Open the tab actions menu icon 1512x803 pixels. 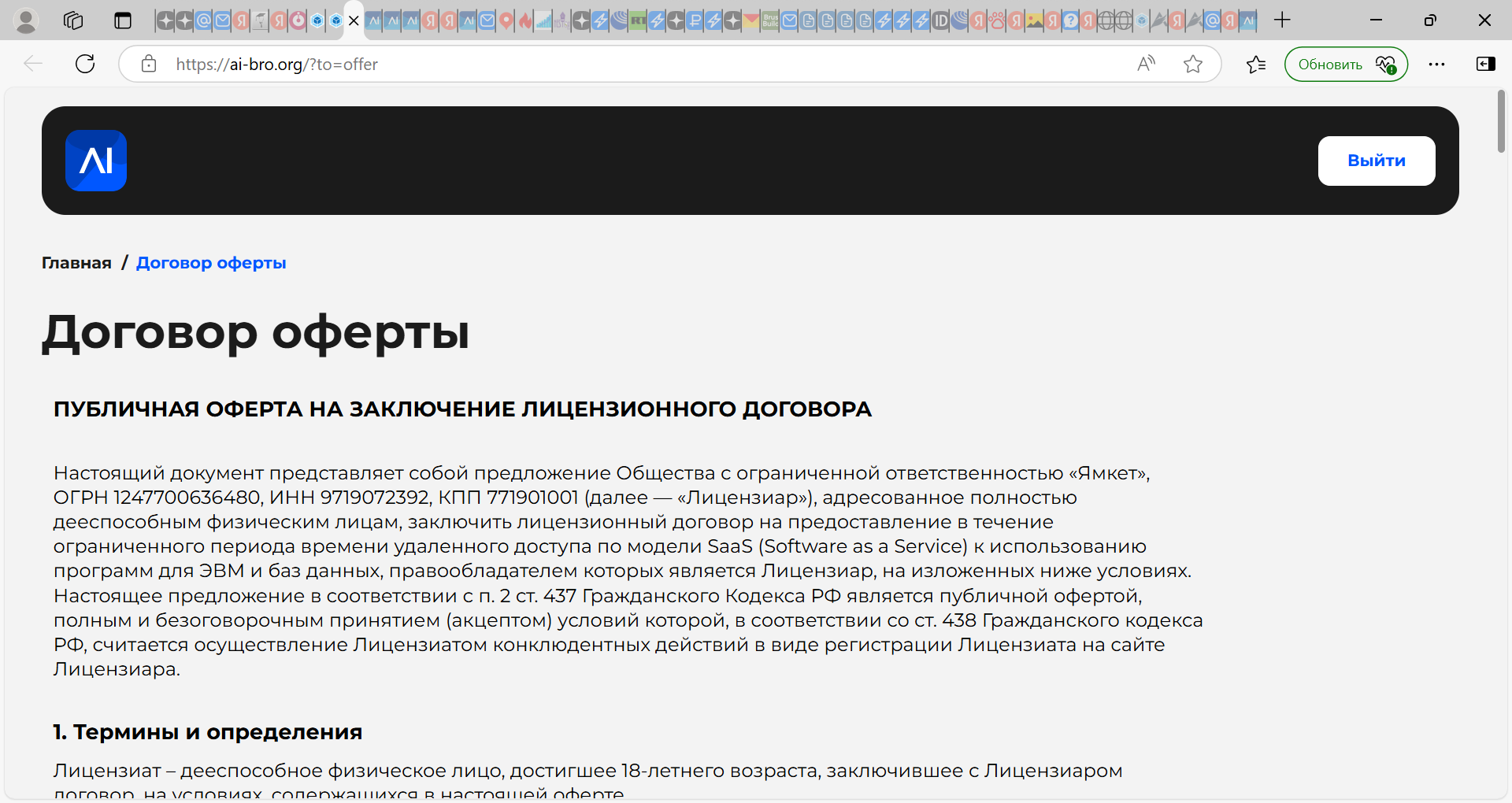coord(123,20)
